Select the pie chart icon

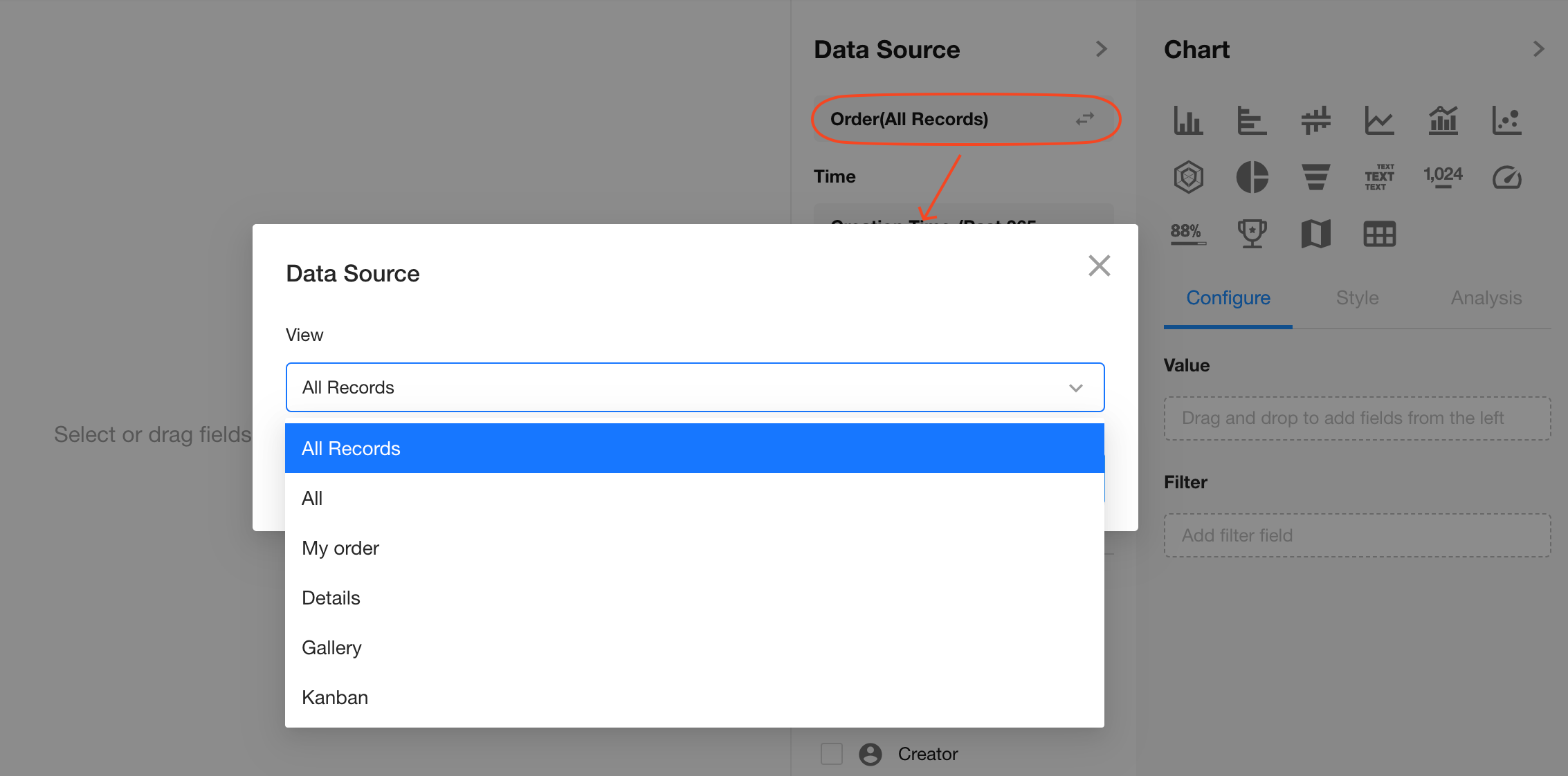[1252, 177]
